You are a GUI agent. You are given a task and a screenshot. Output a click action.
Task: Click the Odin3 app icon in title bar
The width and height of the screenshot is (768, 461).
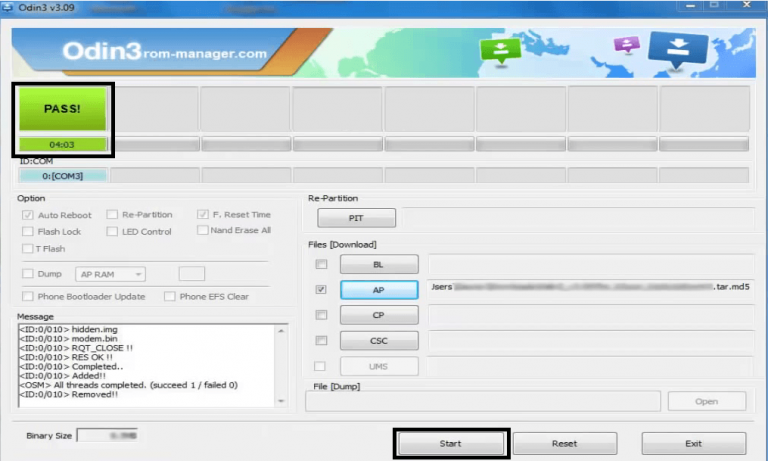(x=8, y=7)
